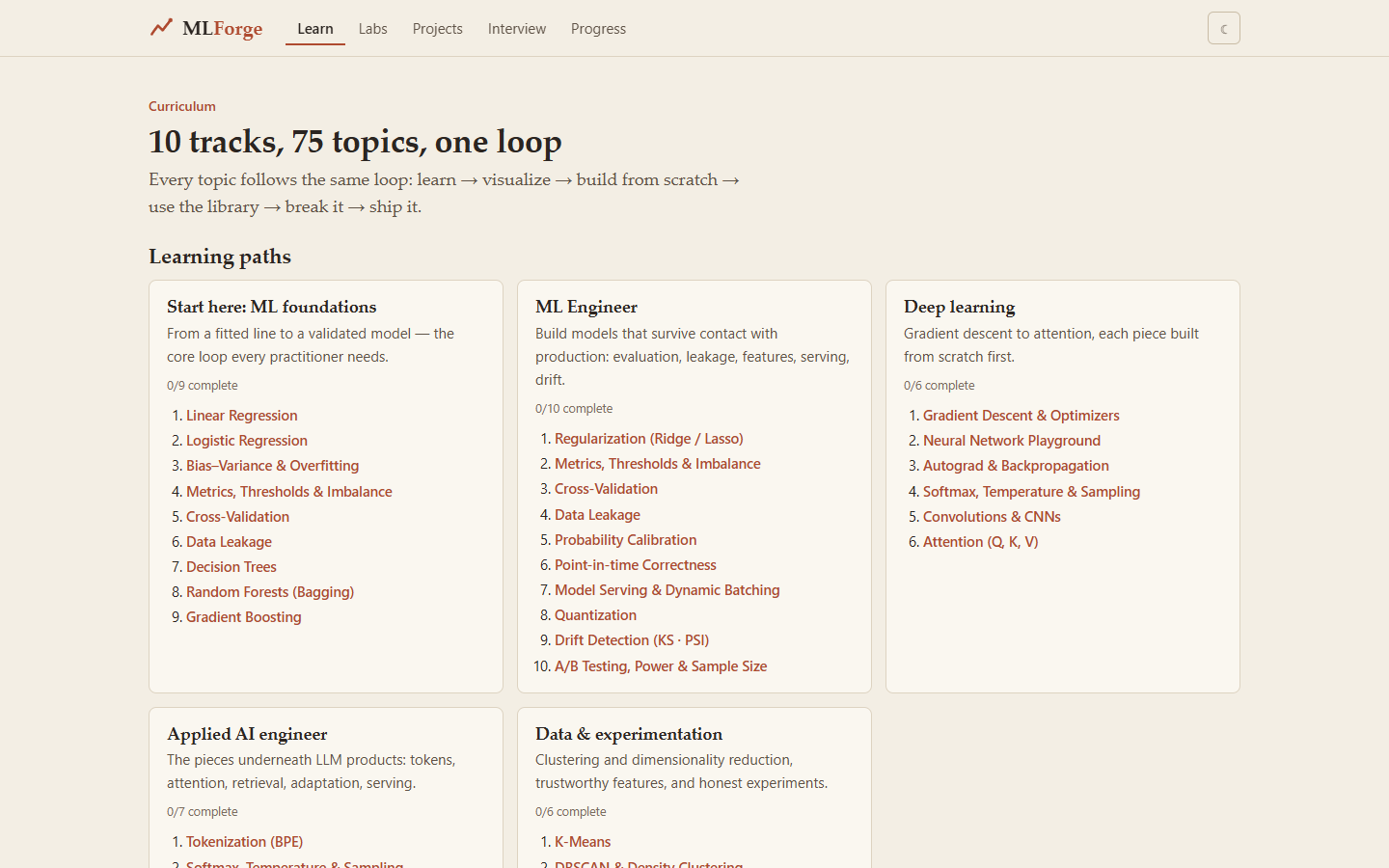
Task: Open Random Forests (Bagging) topic
Action: (x=270, y=592)
